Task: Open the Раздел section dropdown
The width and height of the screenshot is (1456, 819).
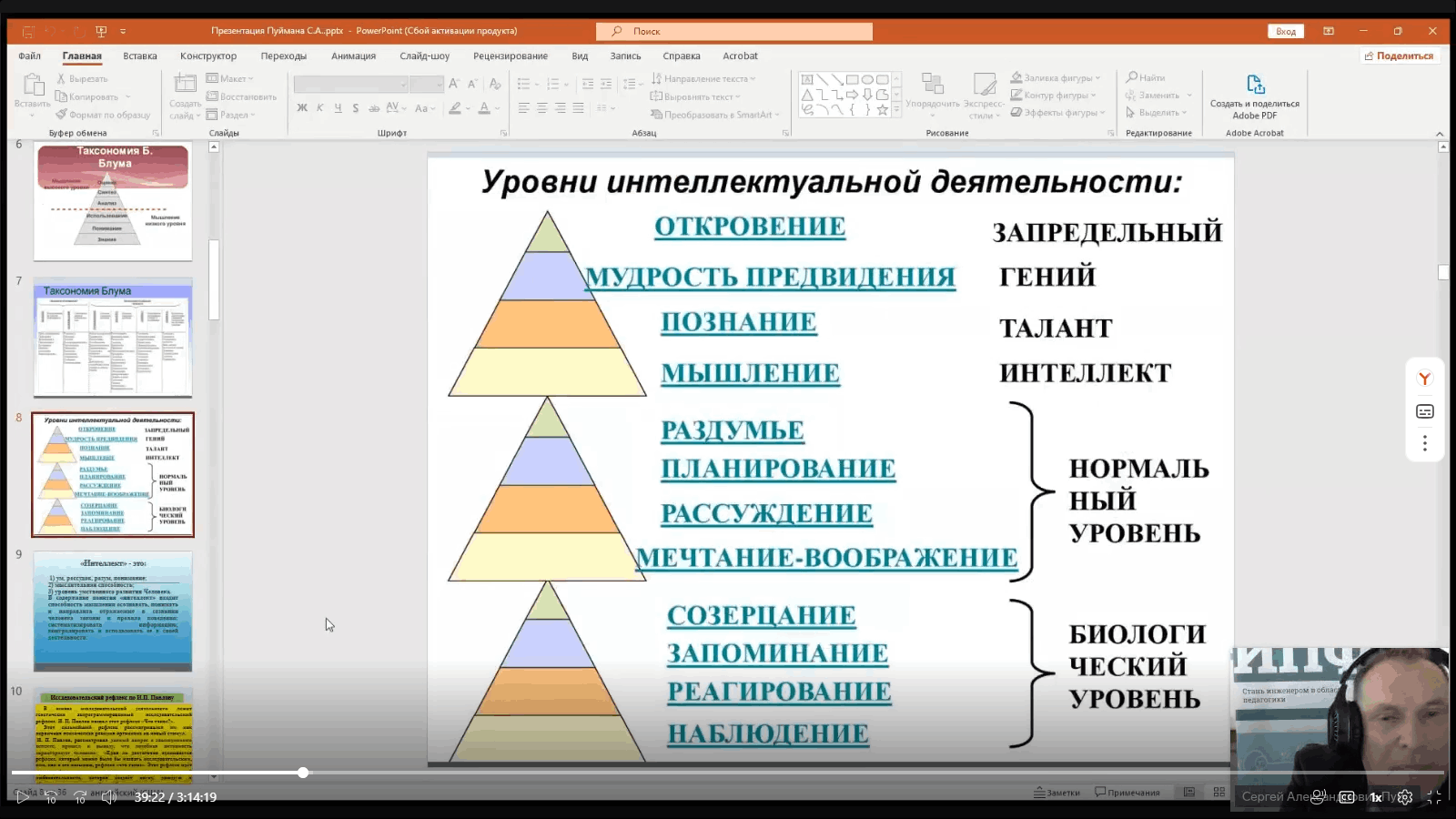Action: coord(230,115)
